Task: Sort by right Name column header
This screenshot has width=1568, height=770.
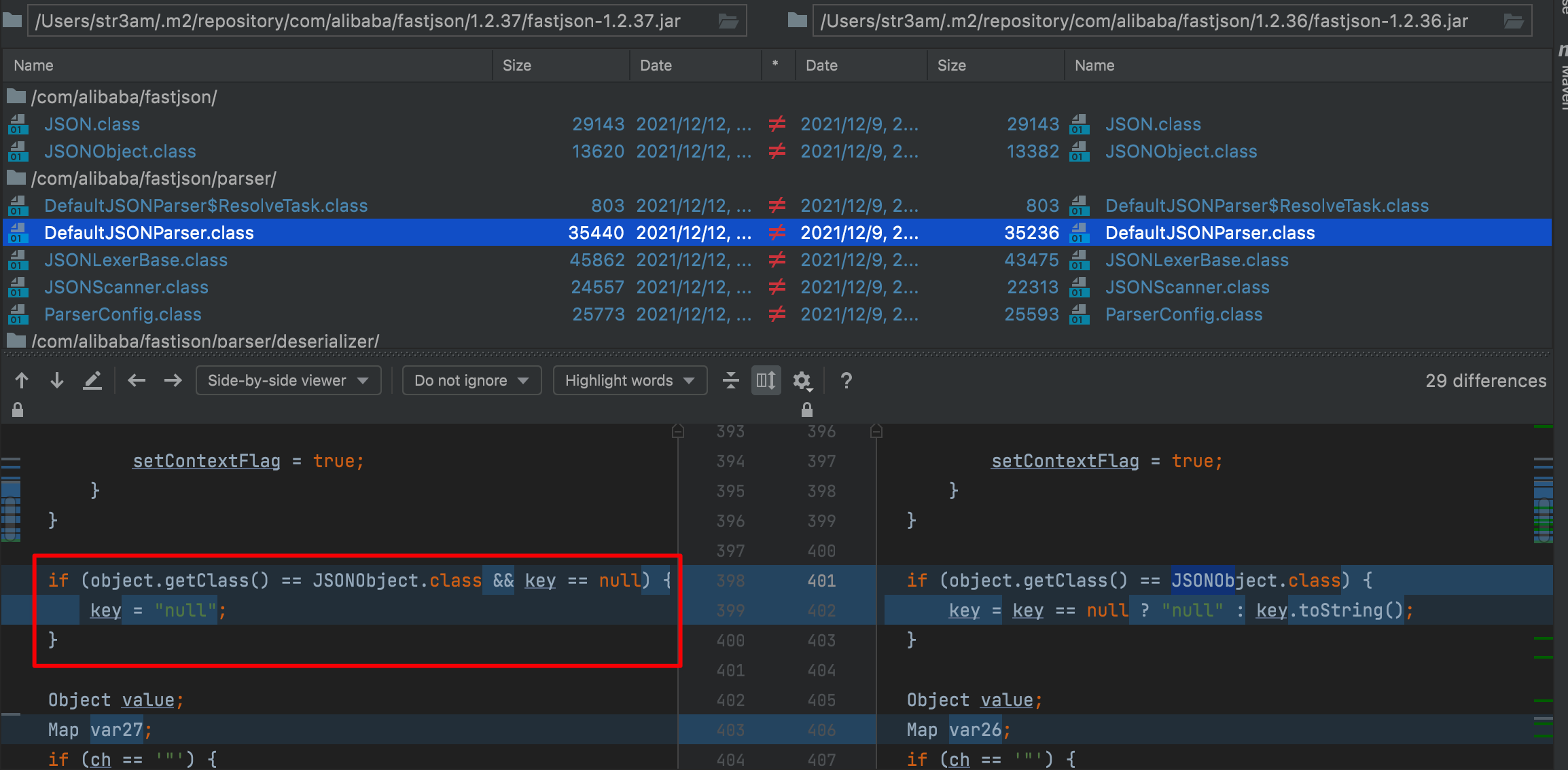Action: coord(1308,65)
